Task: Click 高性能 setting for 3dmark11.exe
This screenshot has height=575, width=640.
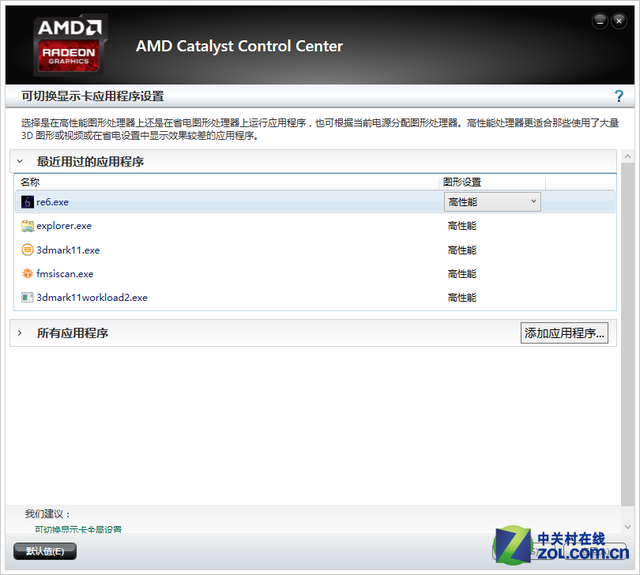Action: [x=462, y=250]
